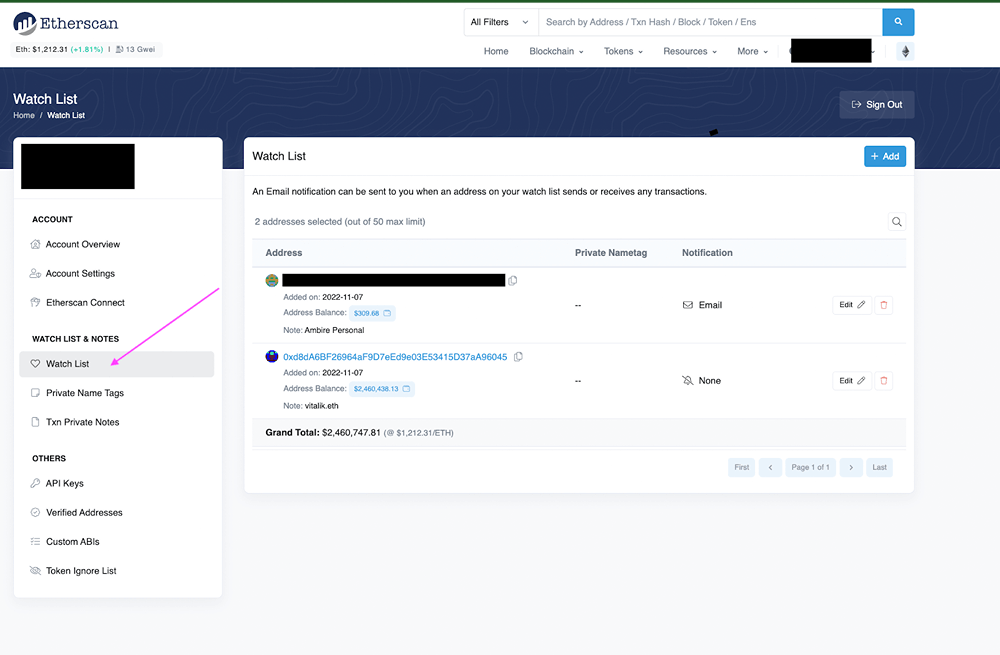Click the Grand Total $2,460,747.81 text
Screen dimensions: 1000x655
(323, 432)
